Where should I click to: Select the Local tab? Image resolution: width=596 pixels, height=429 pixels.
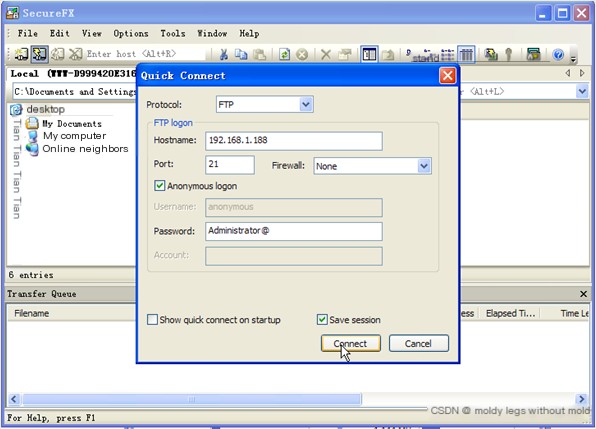coord(72,74)
